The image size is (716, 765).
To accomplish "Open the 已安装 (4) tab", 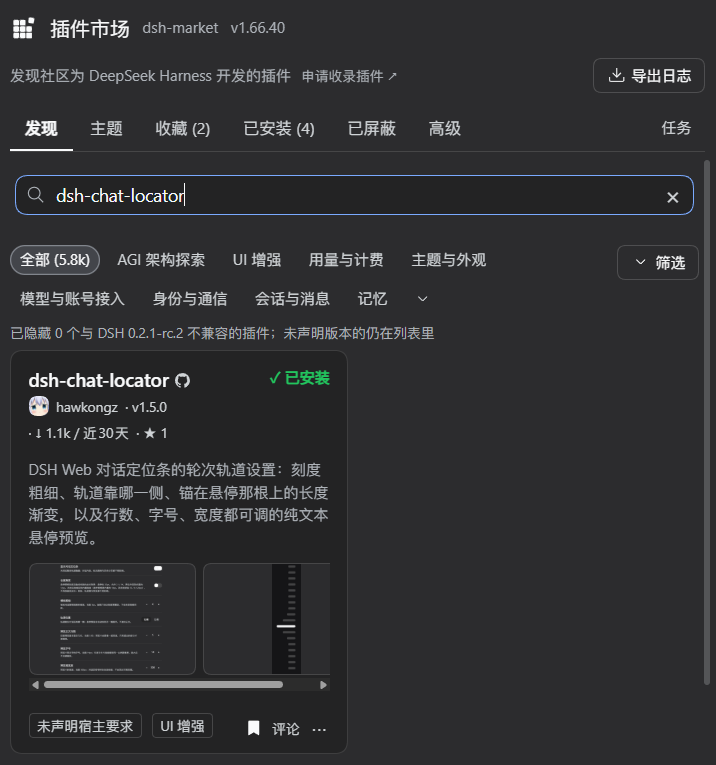I will pyautogui.click(x=279, y=129).
